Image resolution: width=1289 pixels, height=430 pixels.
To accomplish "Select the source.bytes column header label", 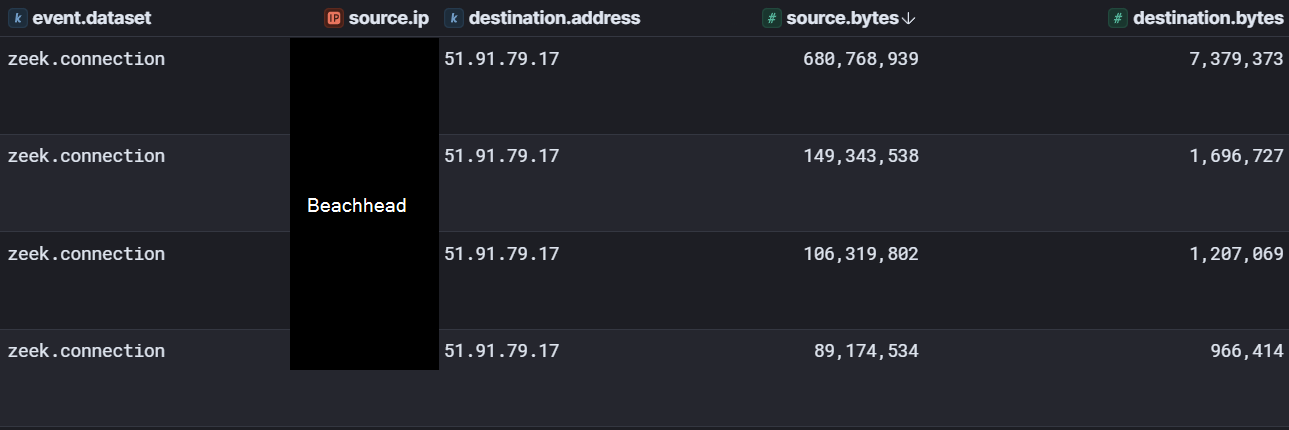I will point(842,18).
